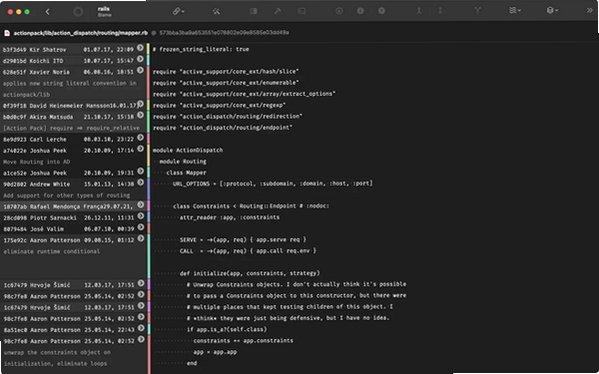Open commit b0d0c9f via its arrow icon
This screenshot has height=374, width=599.
140,115
